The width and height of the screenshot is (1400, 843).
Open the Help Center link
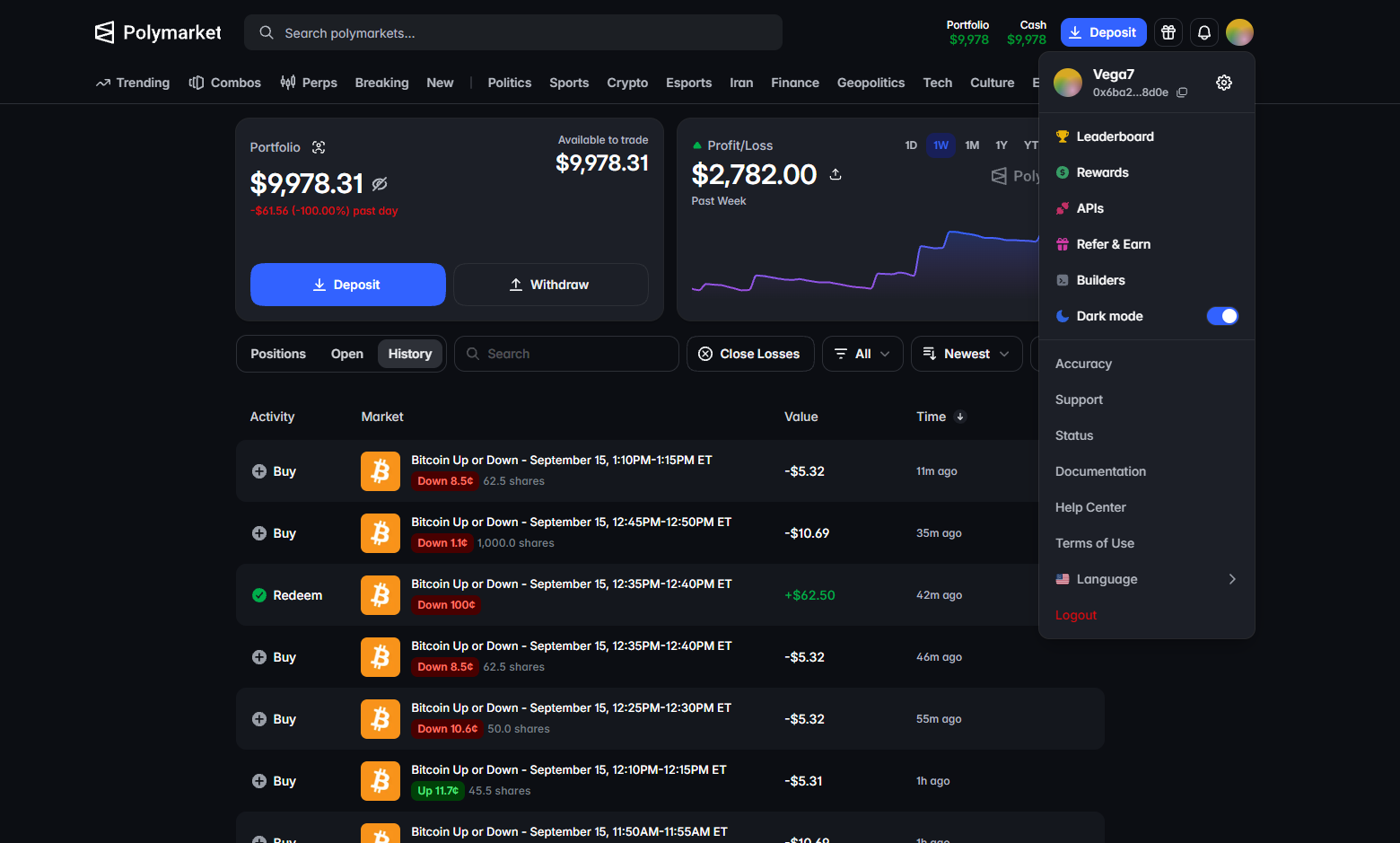pyautogui.click(x=1090, y=507)
